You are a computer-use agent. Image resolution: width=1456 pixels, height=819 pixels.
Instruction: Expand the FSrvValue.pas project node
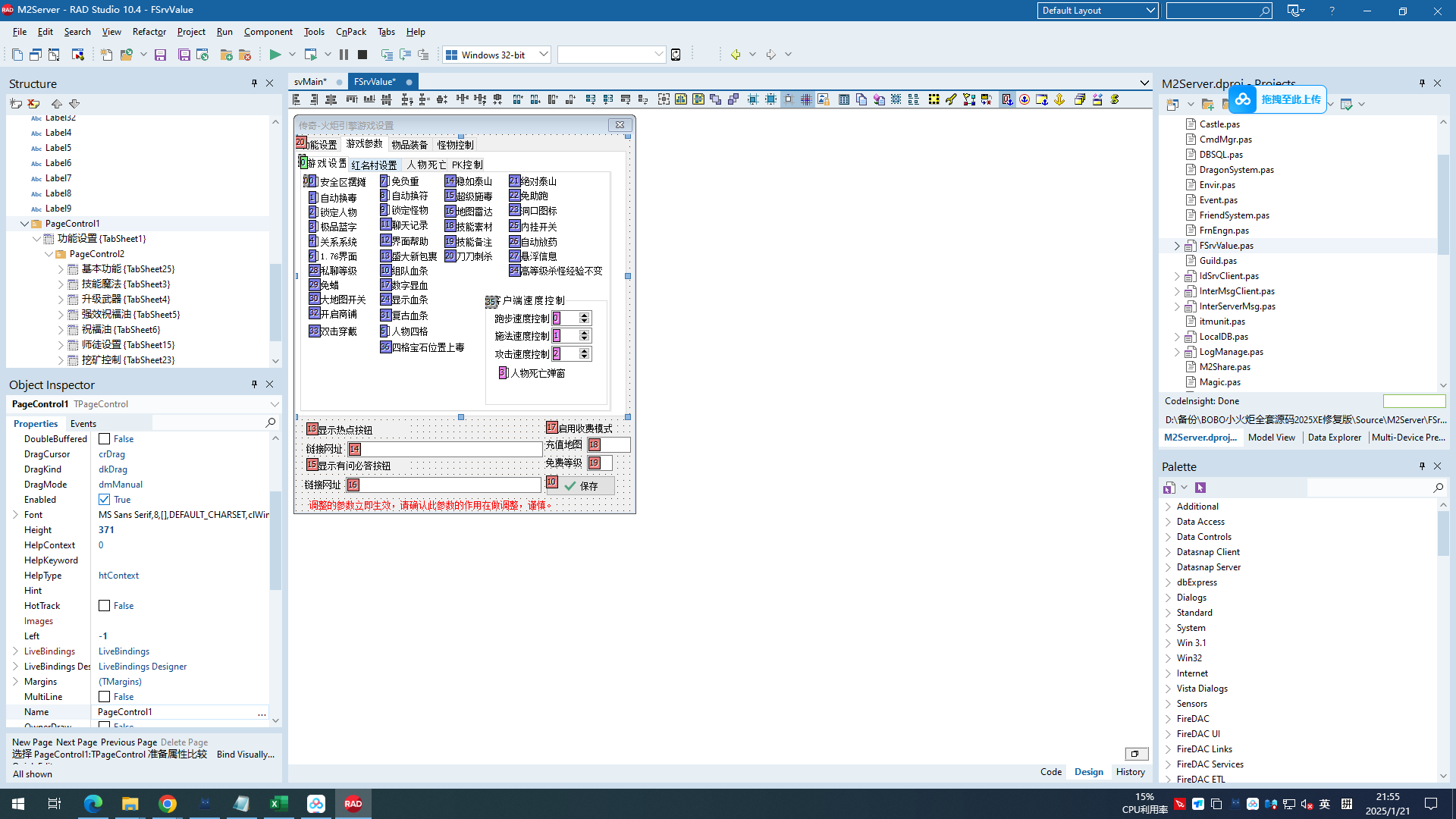point(1177,246)
